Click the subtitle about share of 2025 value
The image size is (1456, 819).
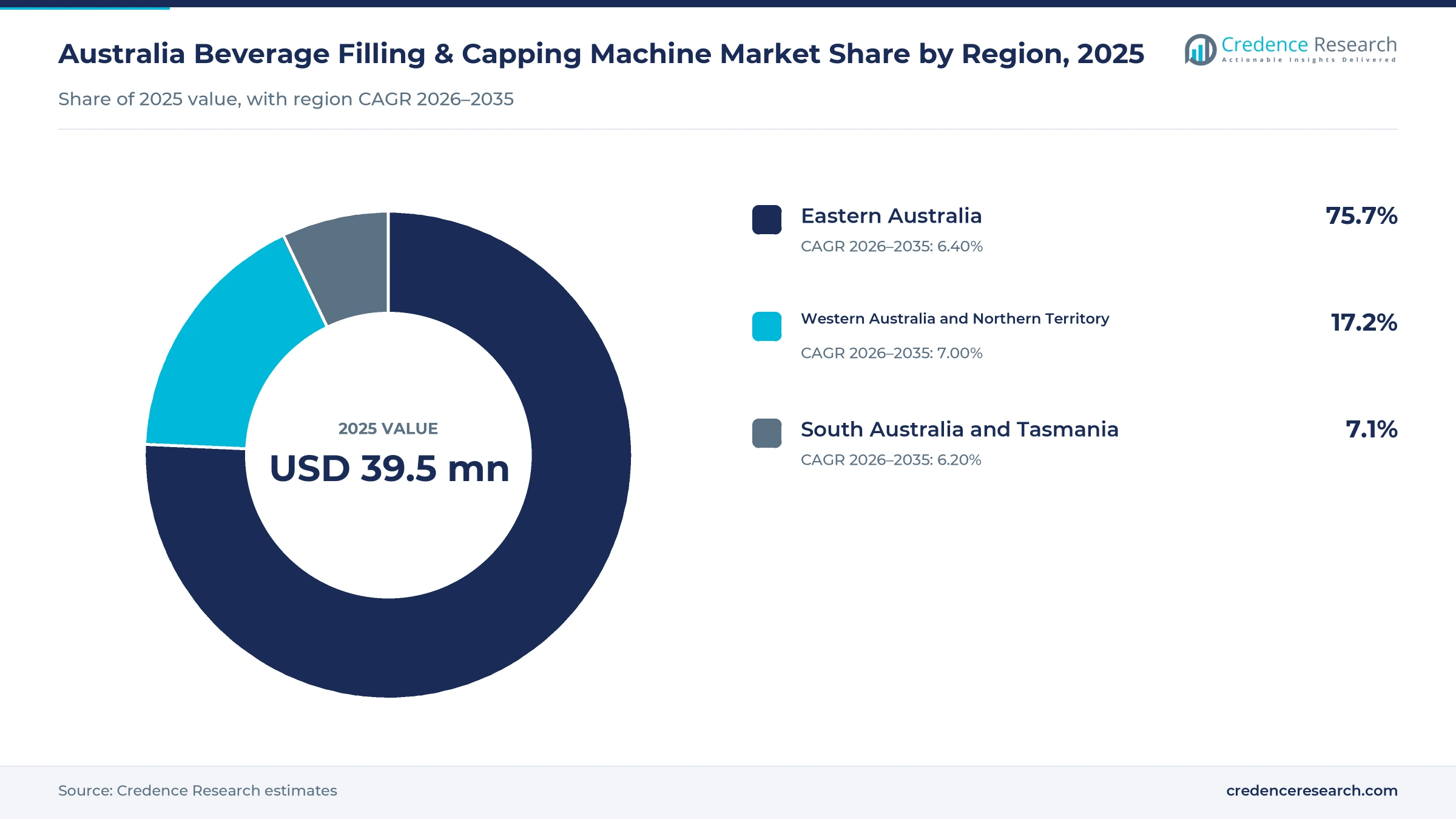(x=286, y=99)
